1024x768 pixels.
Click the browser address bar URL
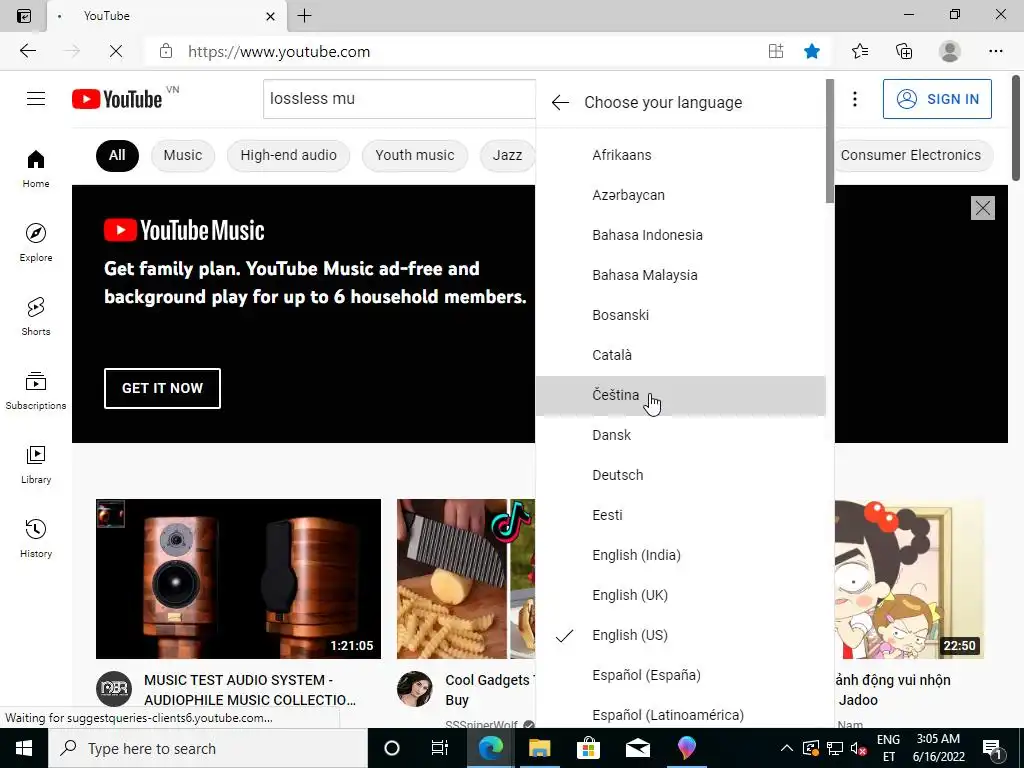(279, 52)
